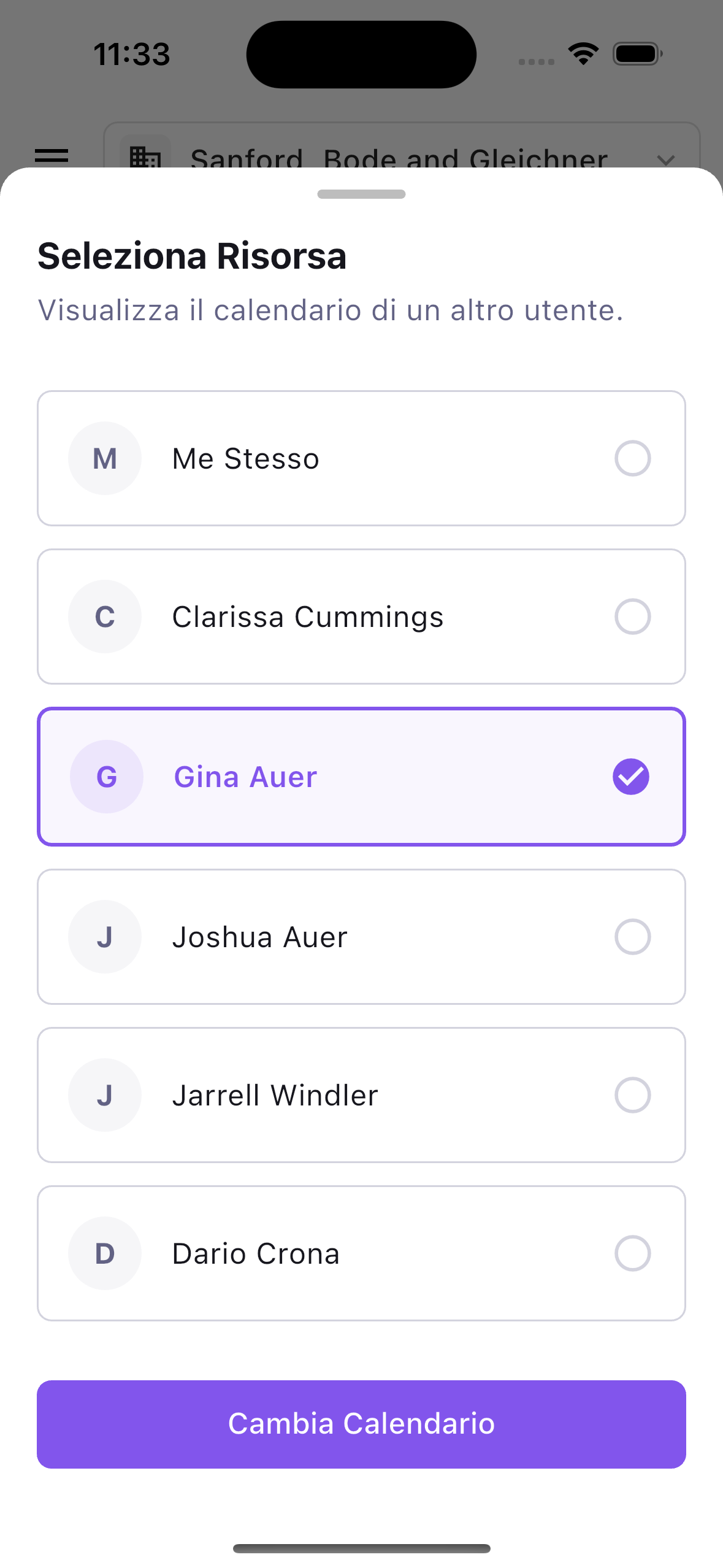Expand the organization dropdown chevron

(x=665, y=159)
